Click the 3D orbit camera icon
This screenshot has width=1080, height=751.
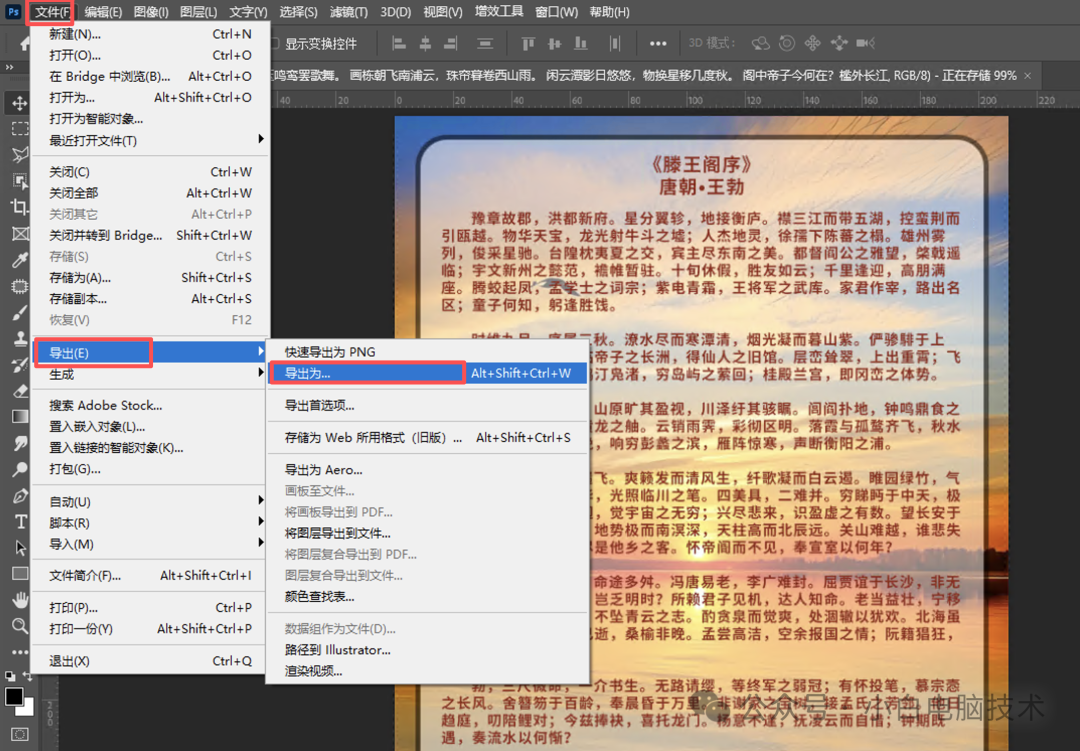pyautogui.click(x=760, y=43)
